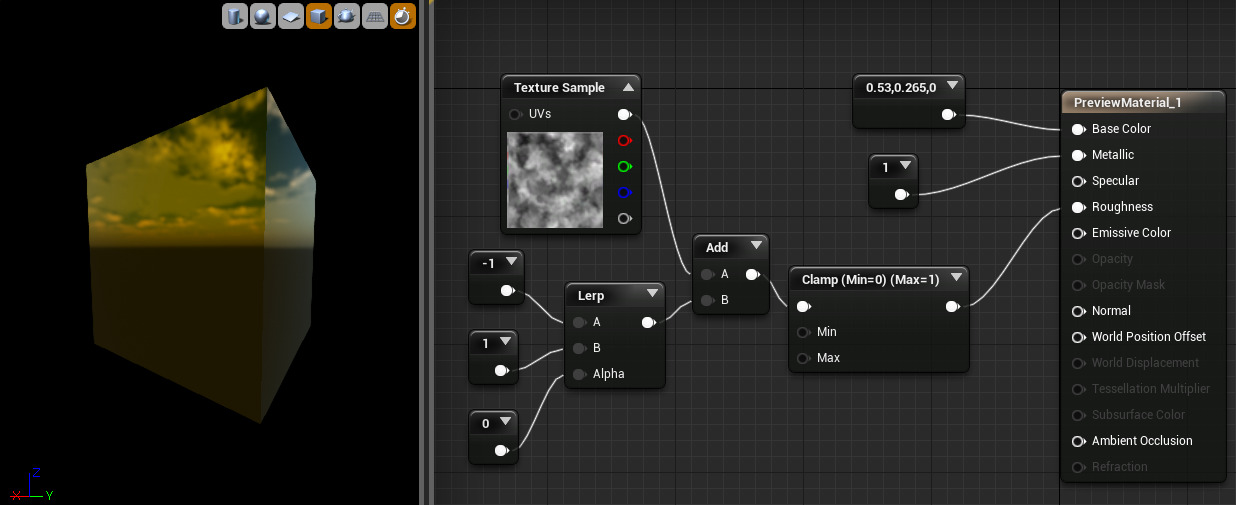The image size is (1236, 505).
Task: Click Texture Sample red channel pin
Action: pos(625,140)
